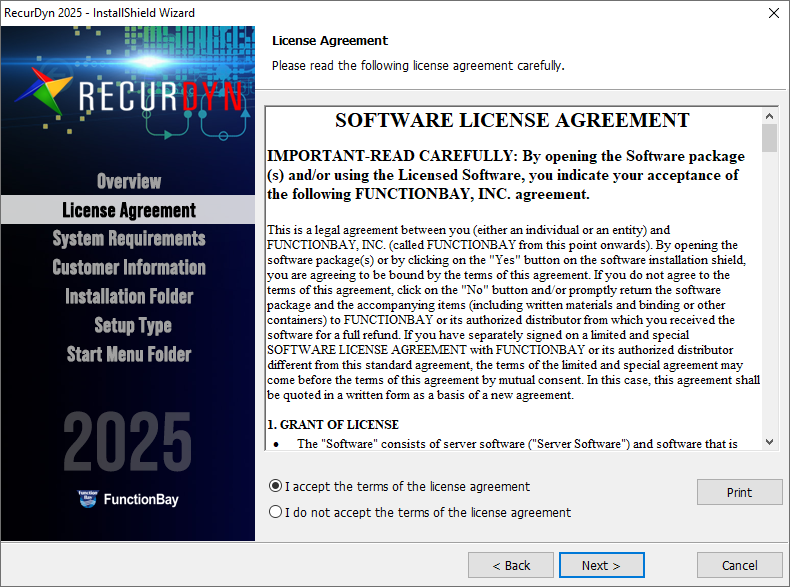Viewport: 790px width, 587px height.
Task: Click the large 2025 text in sidebar
Action: (x=127, y=442)
